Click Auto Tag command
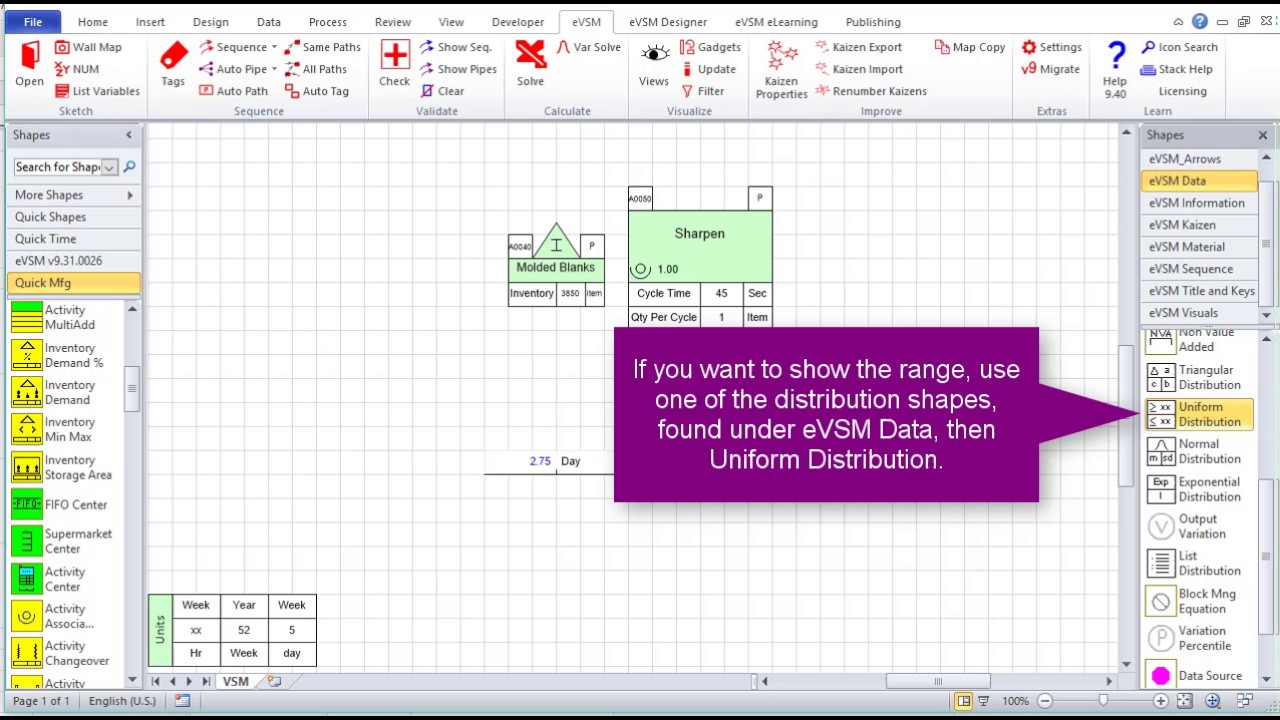 pyautogui.click(x=316, y=91)
